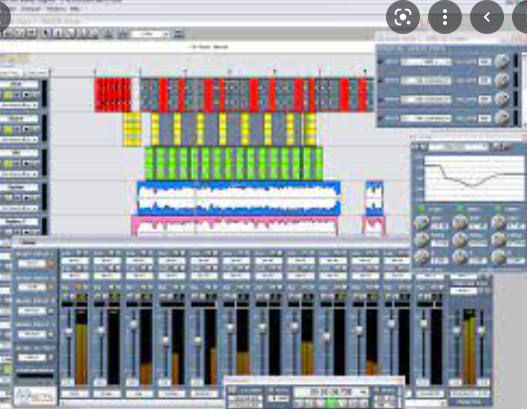Click the play icon on the first track header
Screen dimensions: 527x409
point(27,95)
